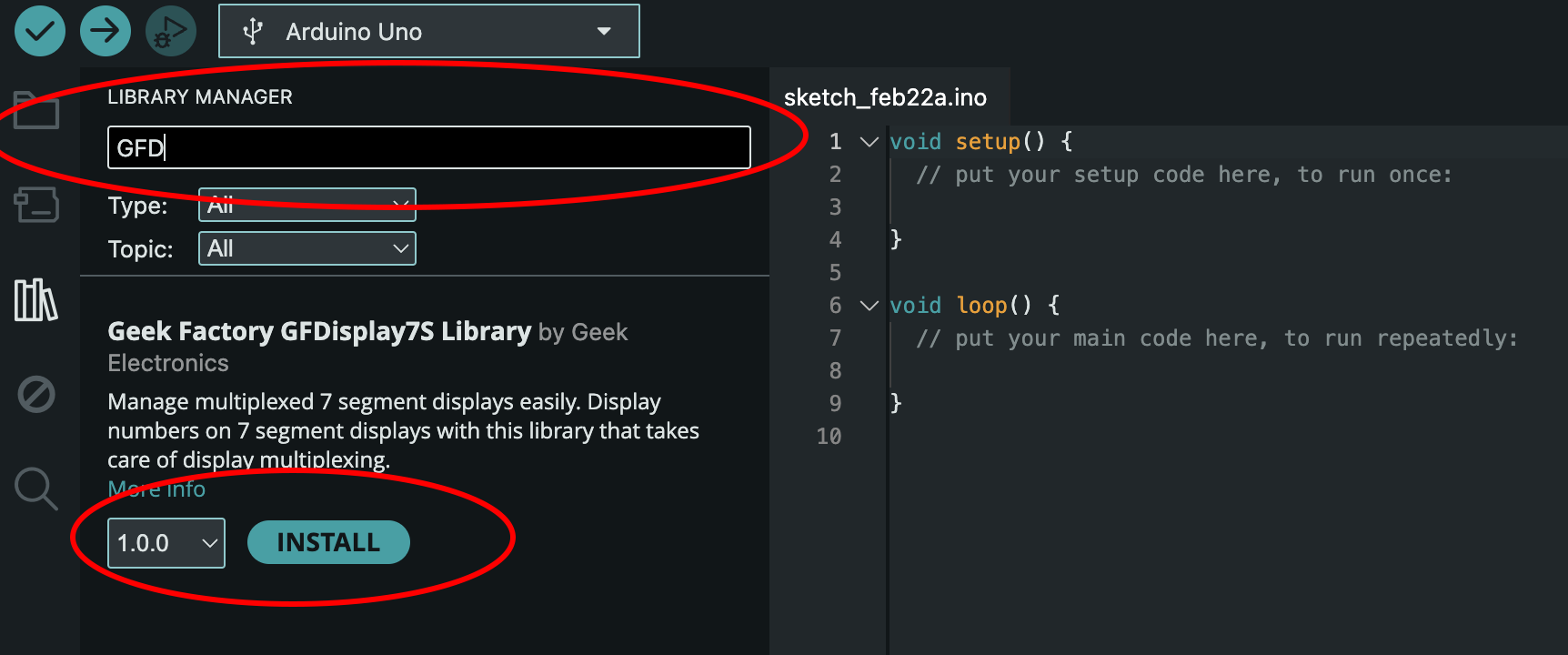Click the library description about 7 segment displays
The width and height of the screenshot is (1568, 655).
click(403, 430)
